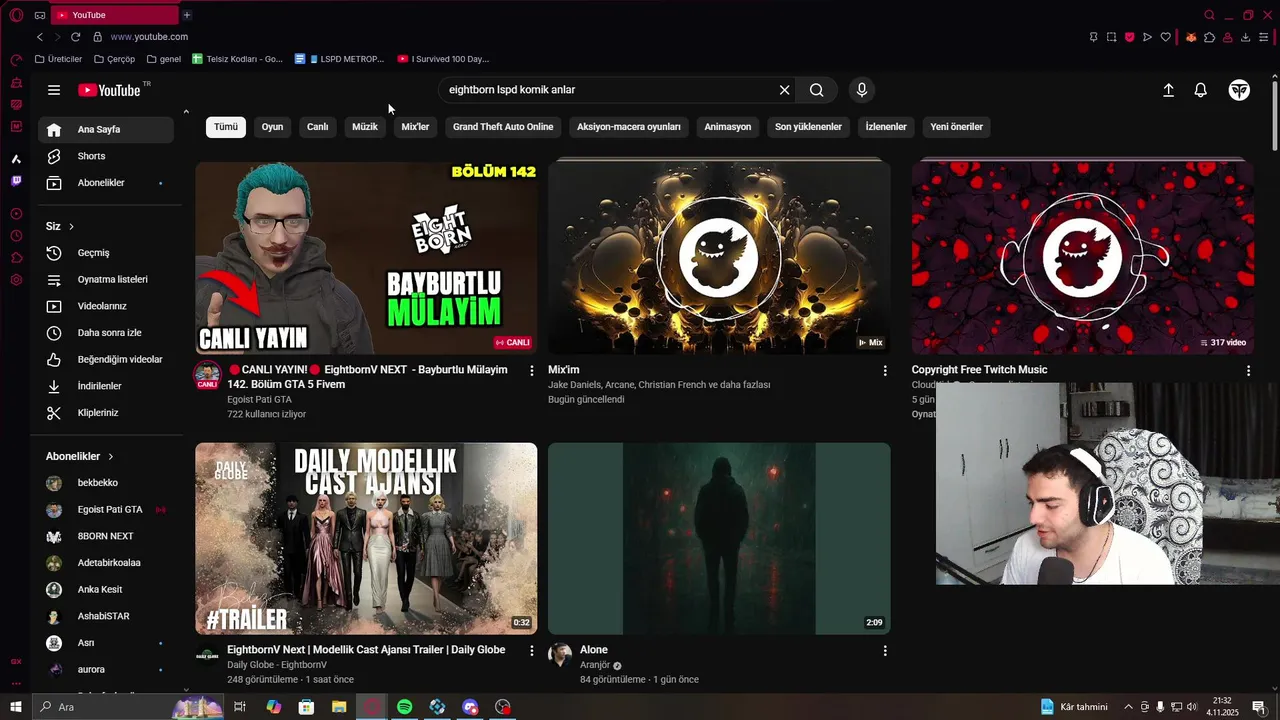Open the Üreticiler bookmarks folder
1280x720 pixels.
pyautogui.click(x=58, y=59)
